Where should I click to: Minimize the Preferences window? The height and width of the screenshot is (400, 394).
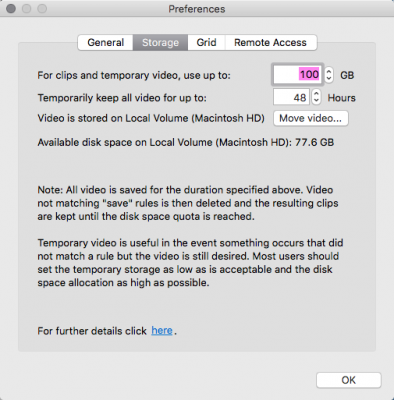coord(27,8)
